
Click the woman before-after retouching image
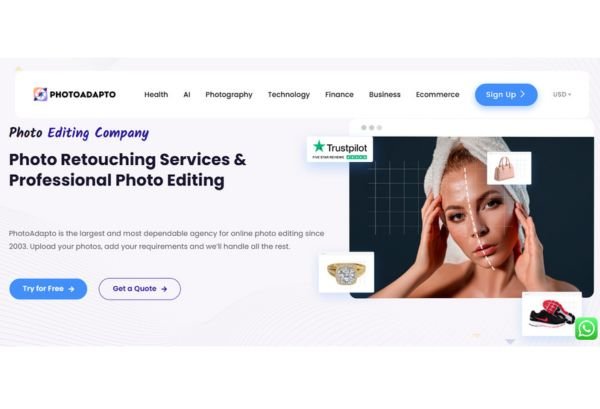point(471,217)
